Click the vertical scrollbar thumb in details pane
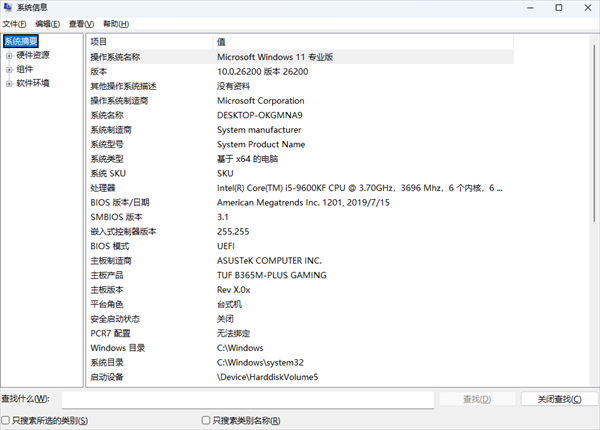This screenshot has width=600, height=430. point(594,133)
